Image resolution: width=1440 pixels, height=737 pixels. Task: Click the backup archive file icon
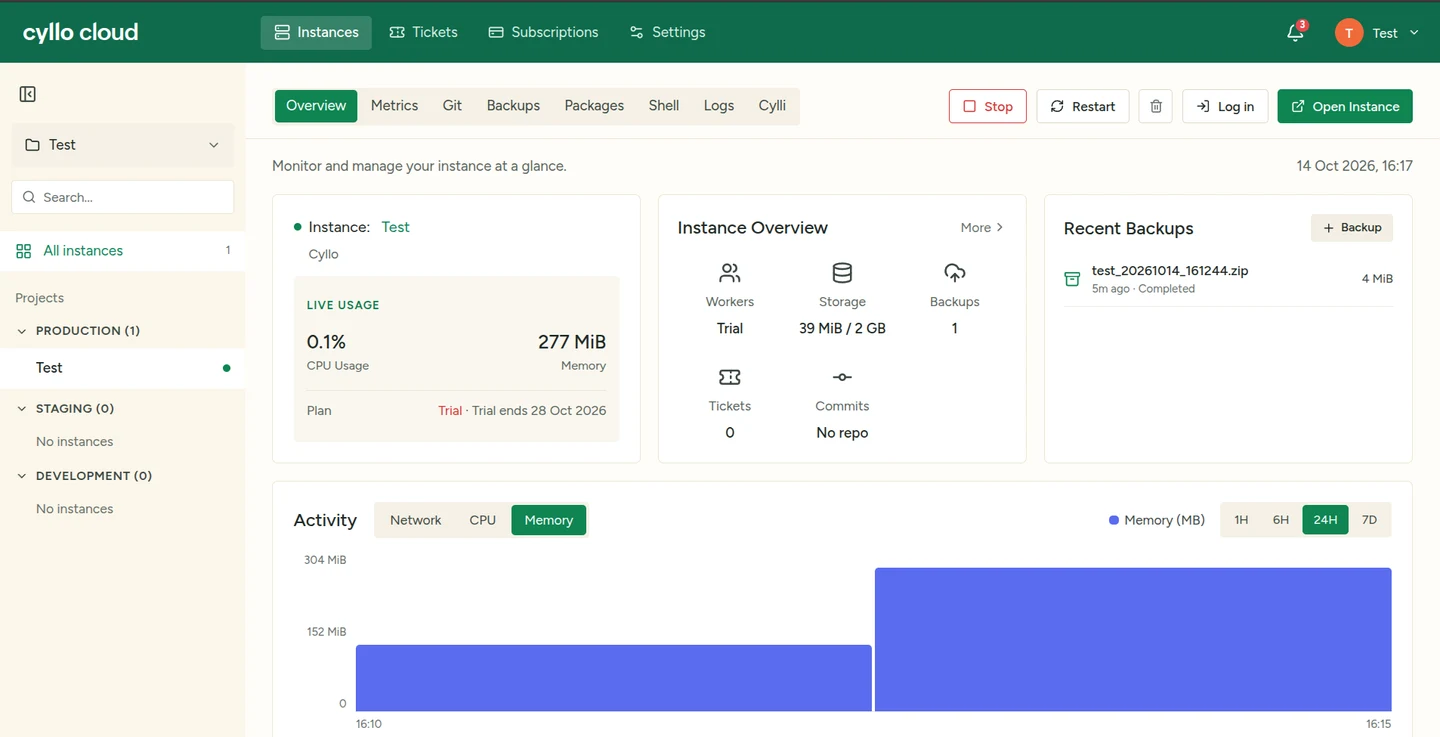[1072, 279]
